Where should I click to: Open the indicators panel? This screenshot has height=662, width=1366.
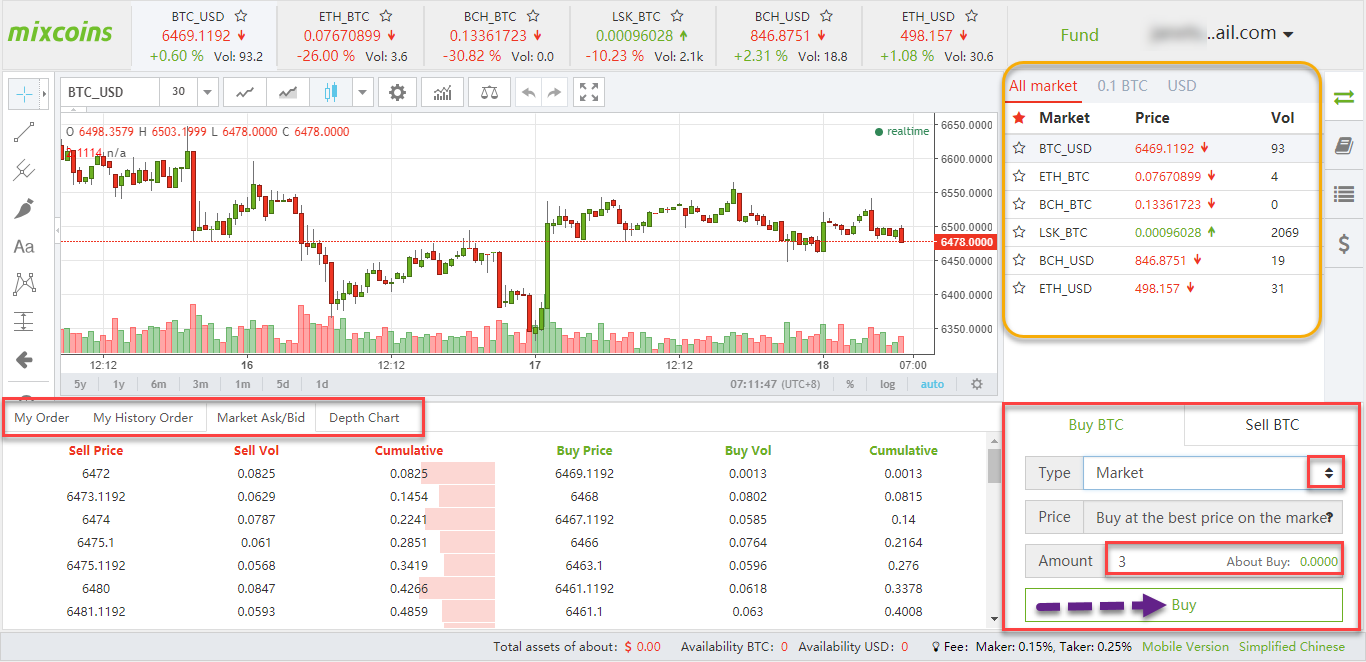point(442,93)
